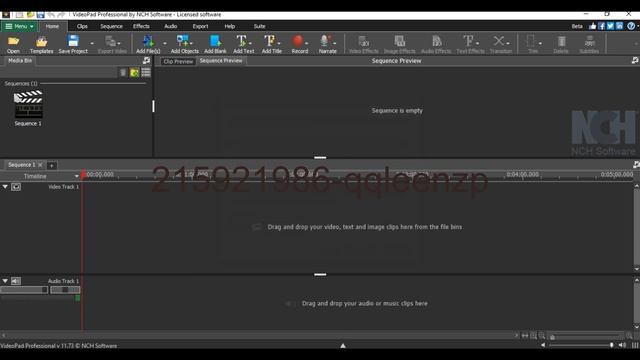
Task: Click the Twitter share icon
Action: [610, 26]
